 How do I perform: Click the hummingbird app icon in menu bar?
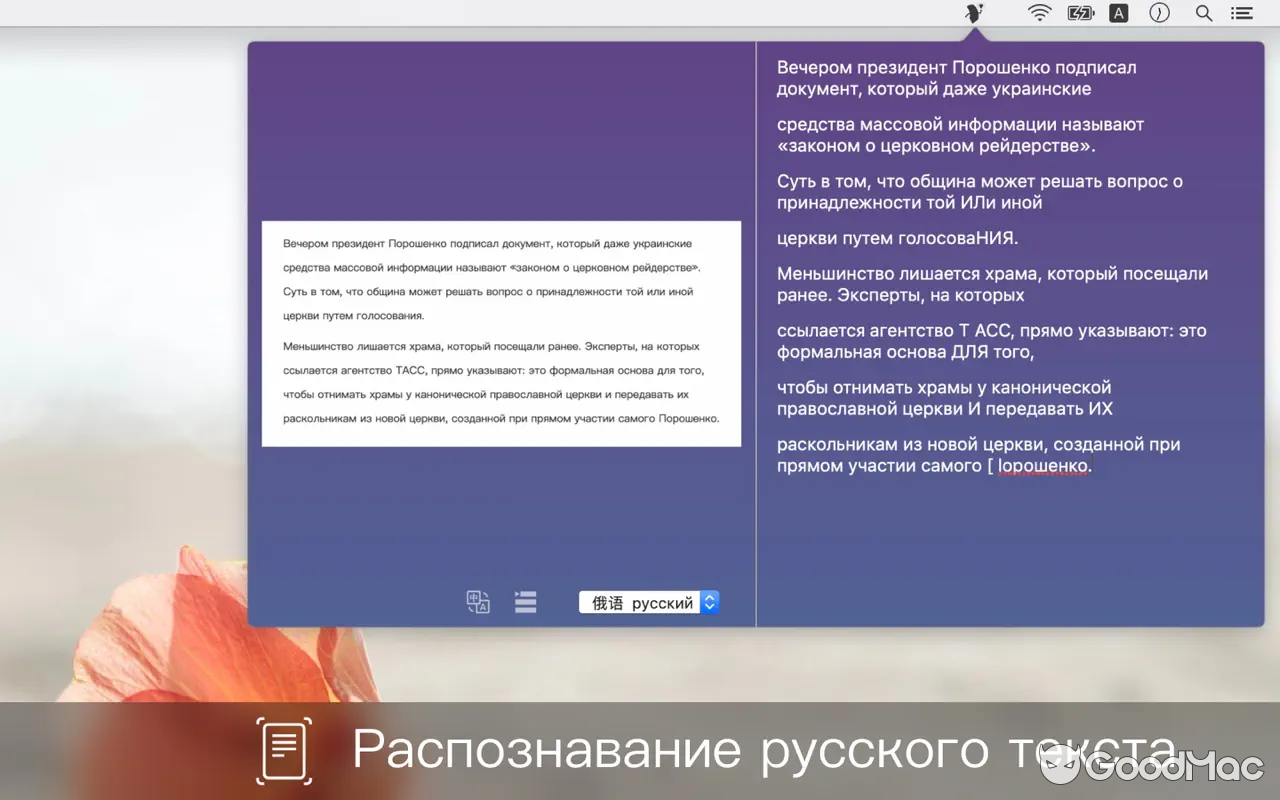pyautogui.click(x=974, y=13)
